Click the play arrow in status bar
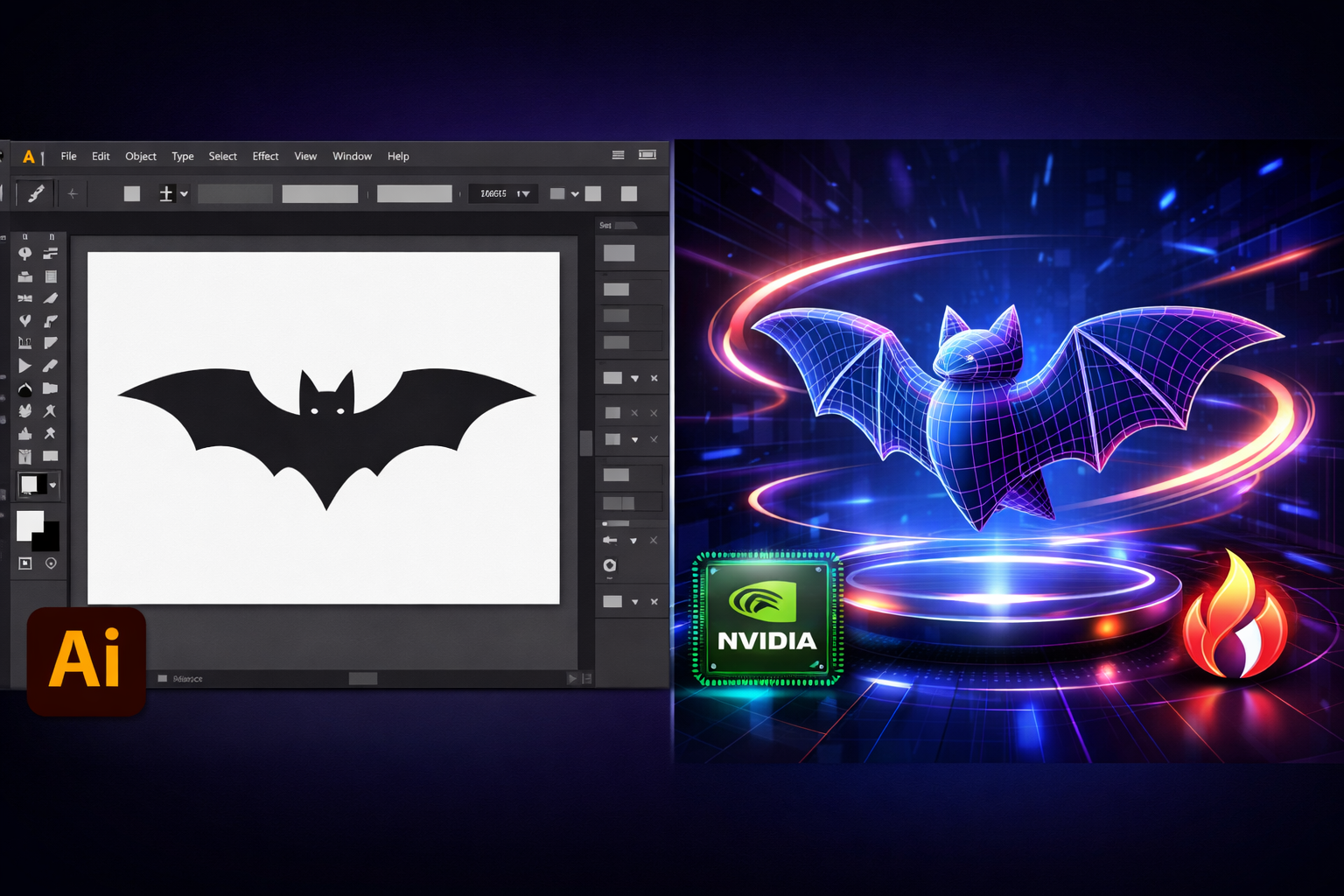This screenshot has width=1344, height=896. (x=572, y=678)
